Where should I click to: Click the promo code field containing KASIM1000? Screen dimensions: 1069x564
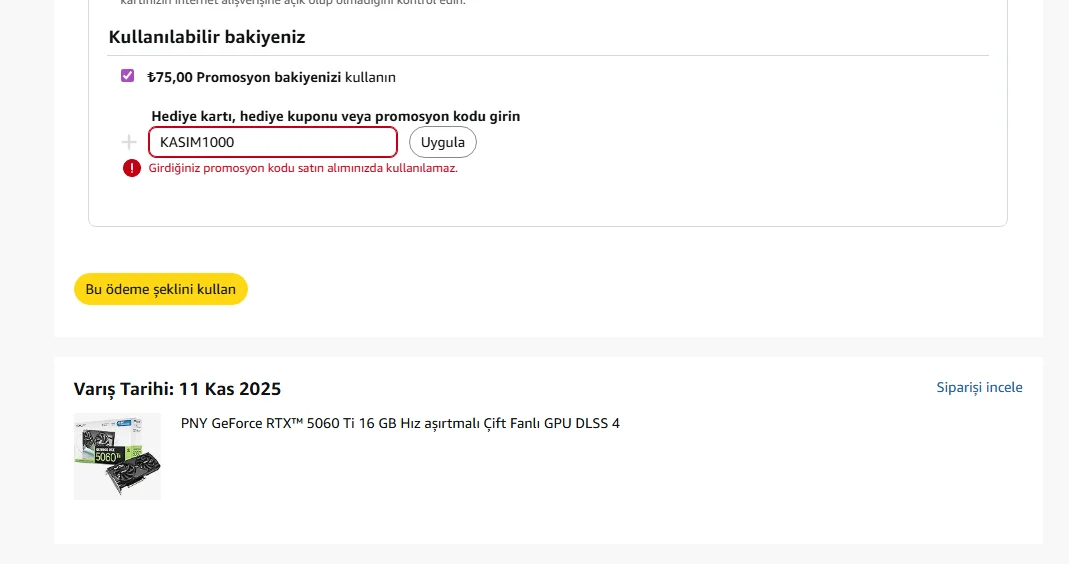coord(273,142)
